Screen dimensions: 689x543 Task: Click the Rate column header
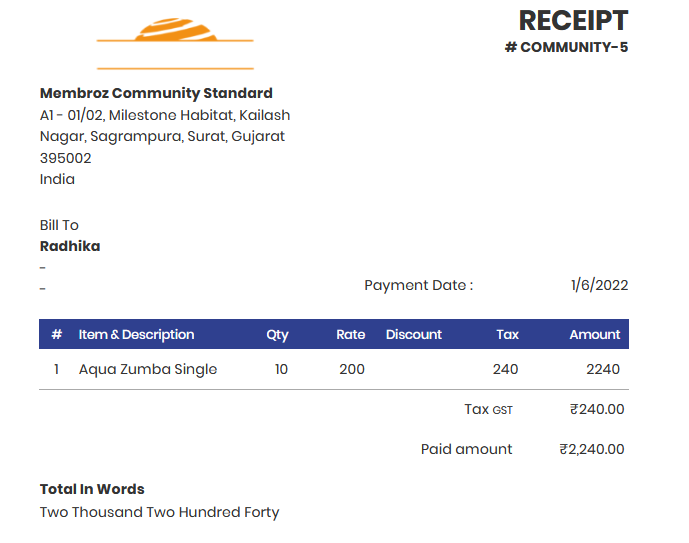[x=351, y=335]
